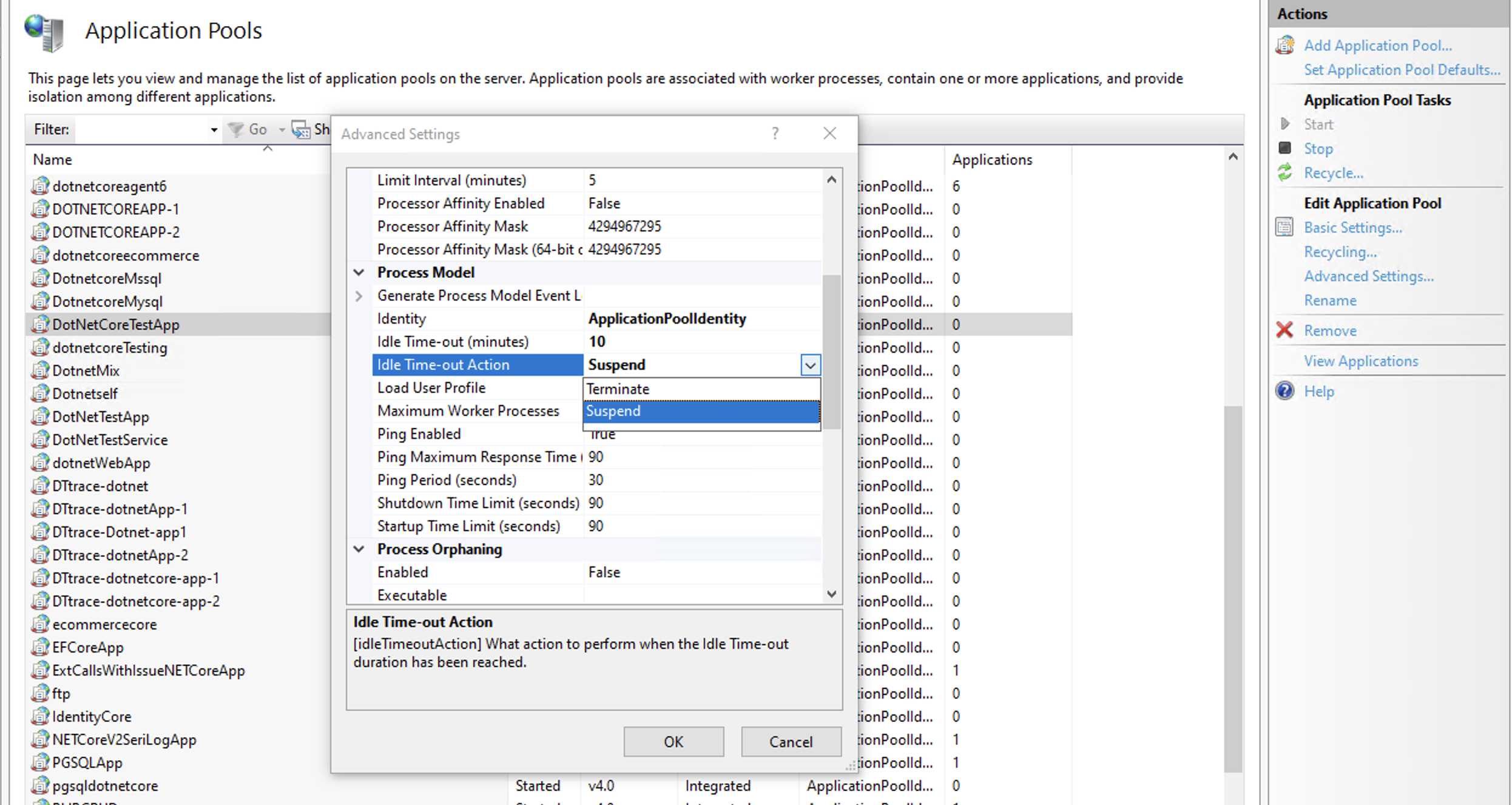Expand Generate Process Model Event Log entry

(x=359, y=296)
